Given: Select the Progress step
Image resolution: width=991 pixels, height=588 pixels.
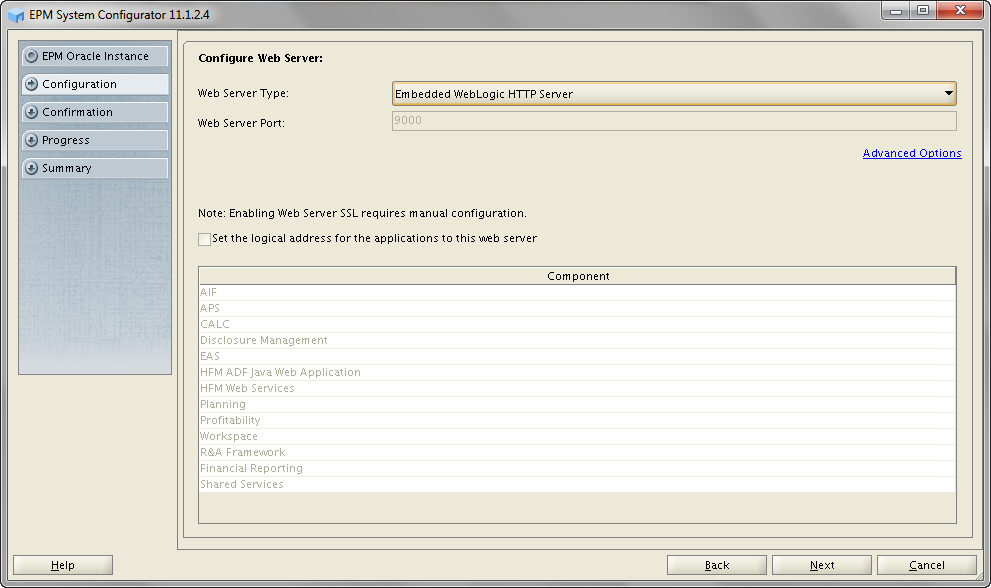Looking at the screenshot, I should click(95, 140).
